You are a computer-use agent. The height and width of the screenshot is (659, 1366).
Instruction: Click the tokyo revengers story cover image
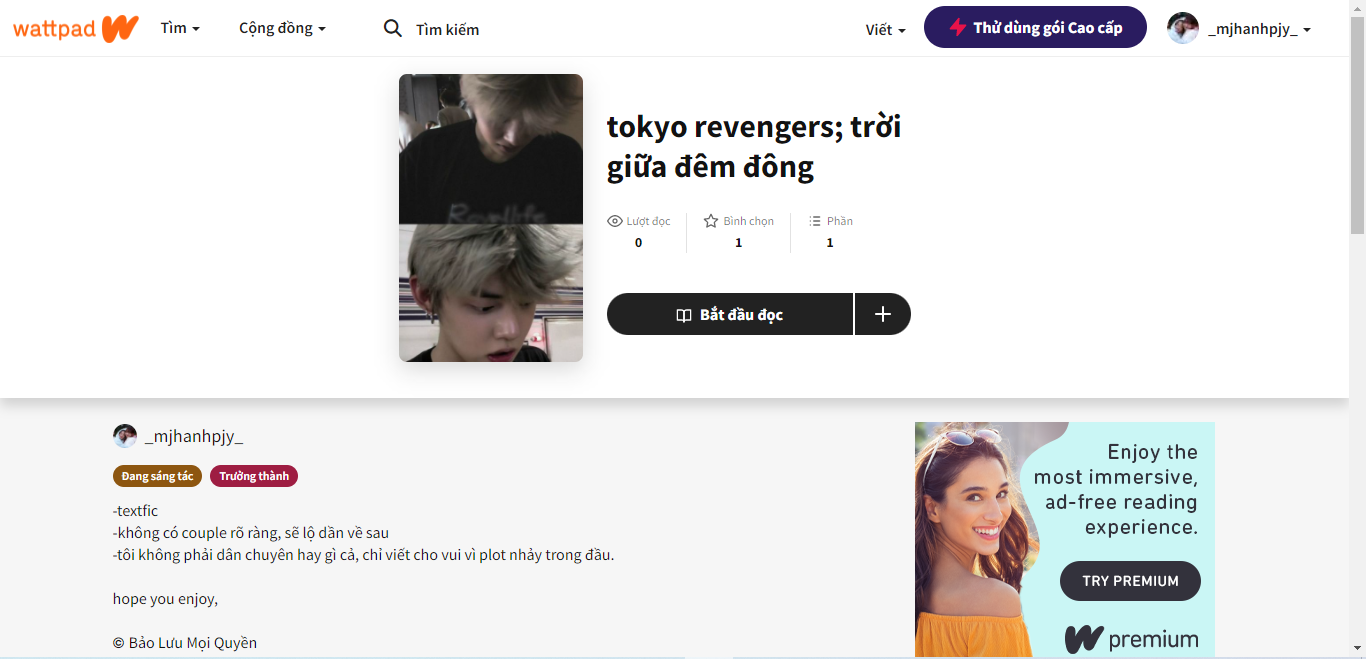(x=491, y=218)
